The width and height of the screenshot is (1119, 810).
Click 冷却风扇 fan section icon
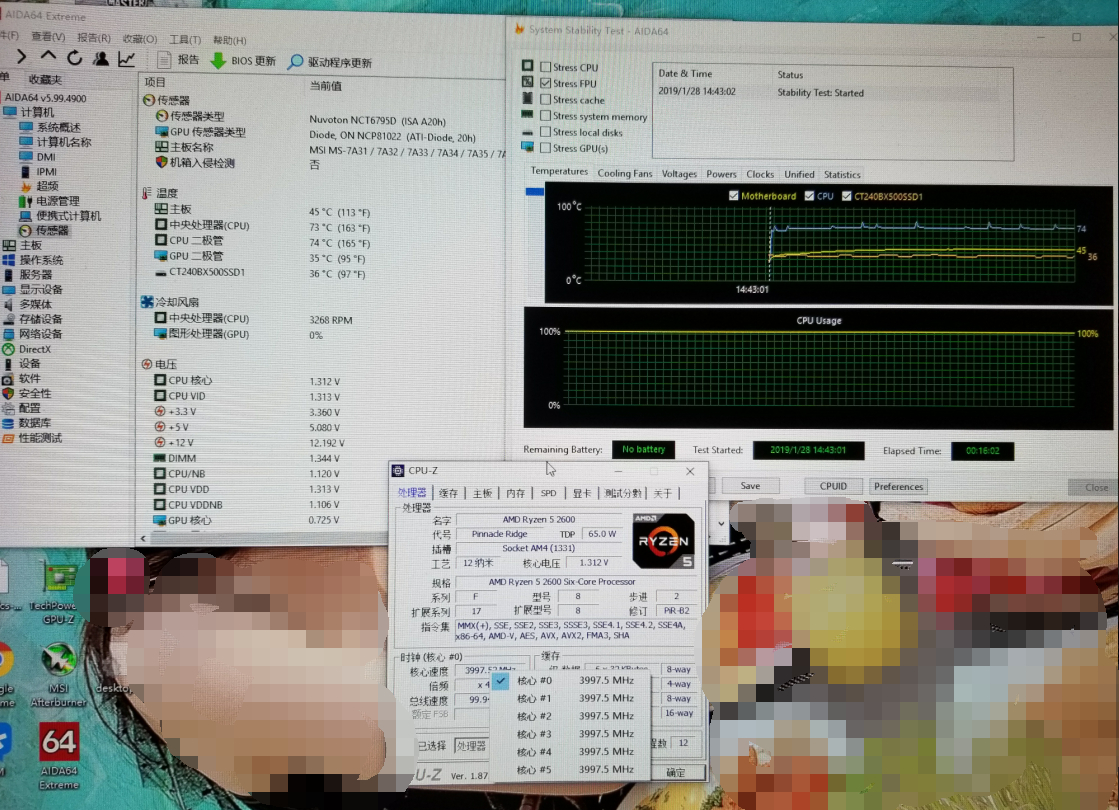point(146,302)
